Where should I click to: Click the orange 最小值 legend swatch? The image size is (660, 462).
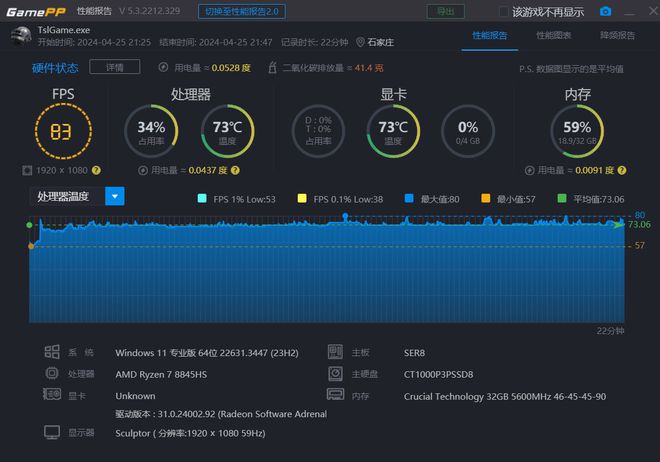485,198
